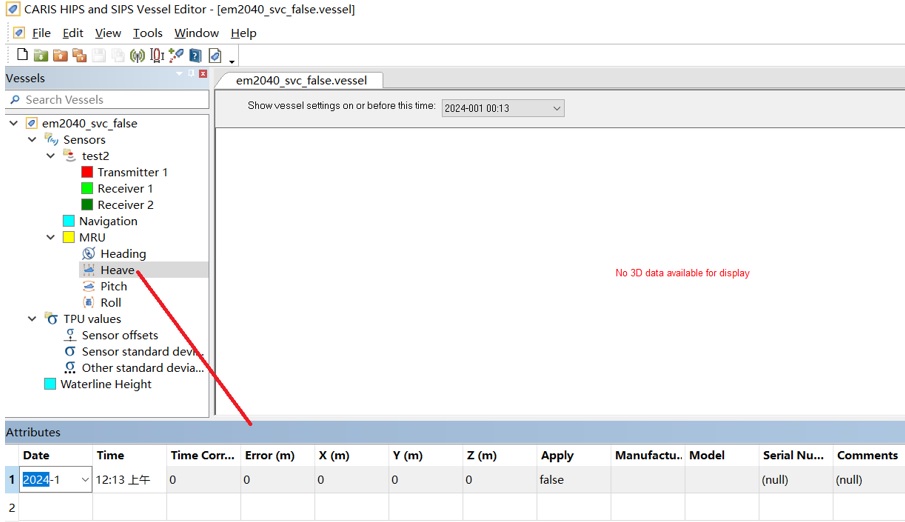905x522 pixels.
Task: Click the Pitch sensor icon
Action: coord(88,286)
